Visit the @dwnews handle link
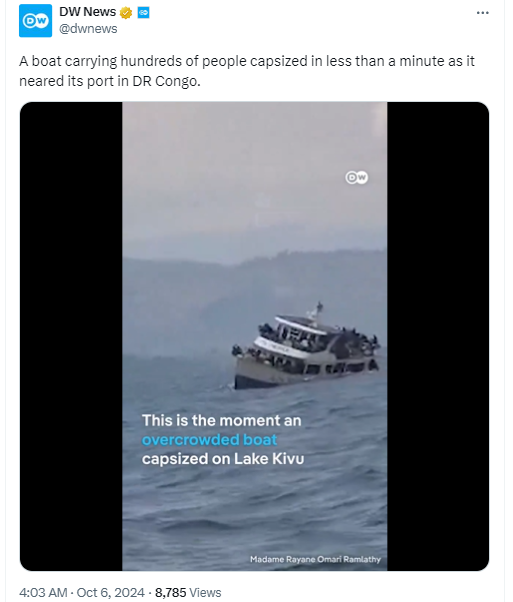This screenshot has height=602, width=513. click(88, 29)
